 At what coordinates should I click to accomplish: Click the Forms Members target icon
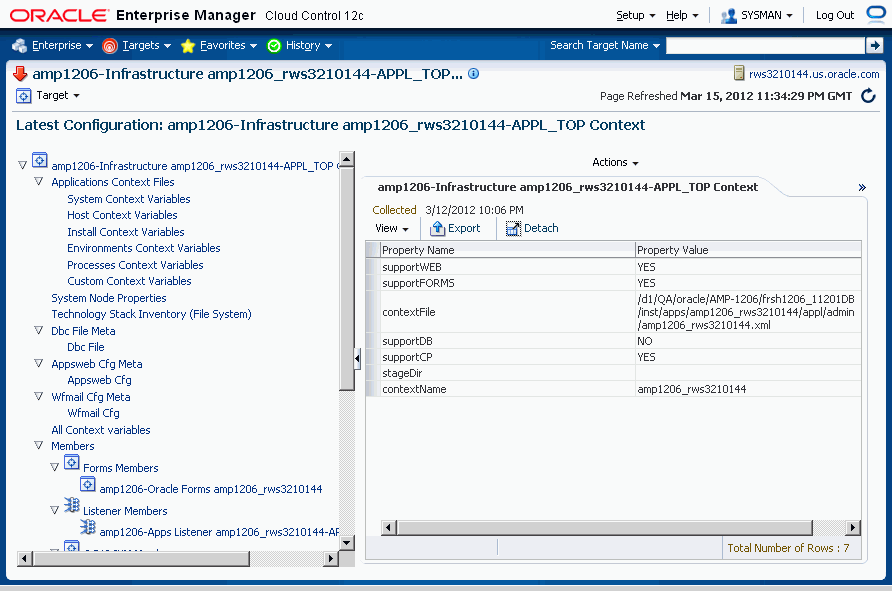pyautogui.click(x=71, y=462)
